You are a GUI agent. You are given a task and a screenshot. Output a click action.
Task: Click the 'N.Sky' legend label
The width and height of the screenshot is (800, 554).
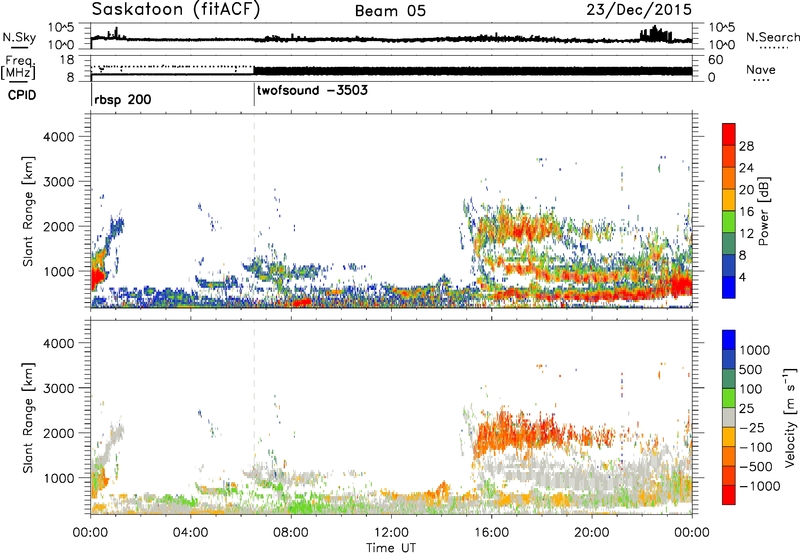[19, 37]
